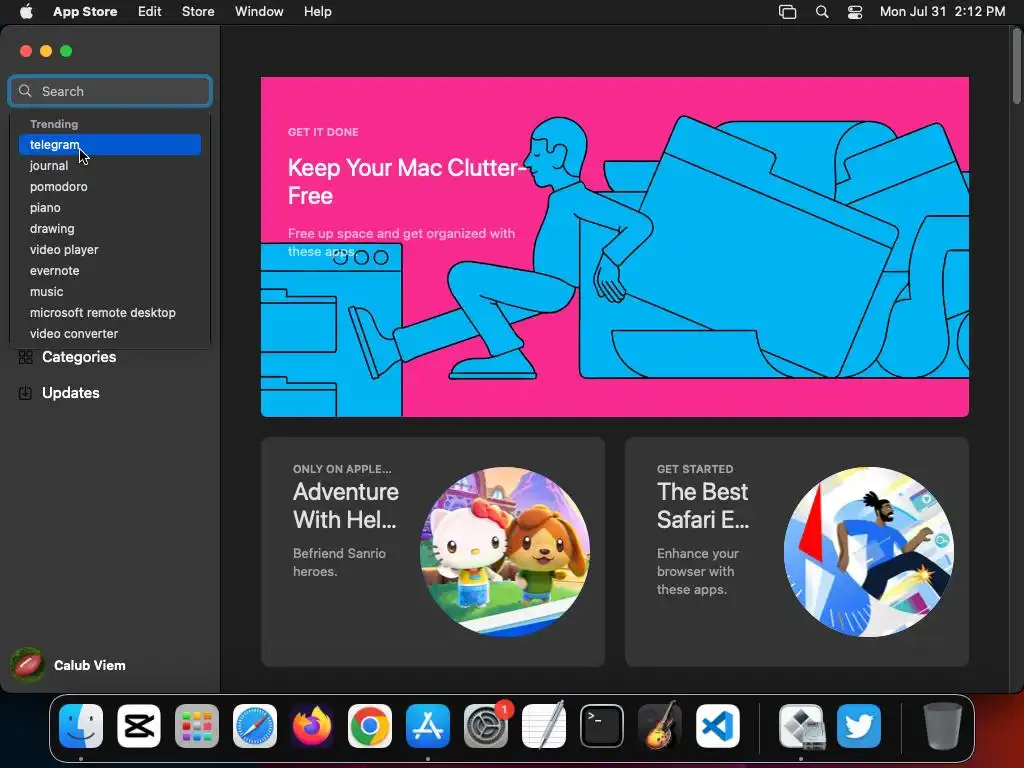Select video player trending search
This screenshot has height=768, width=1024.
[110, 249]
